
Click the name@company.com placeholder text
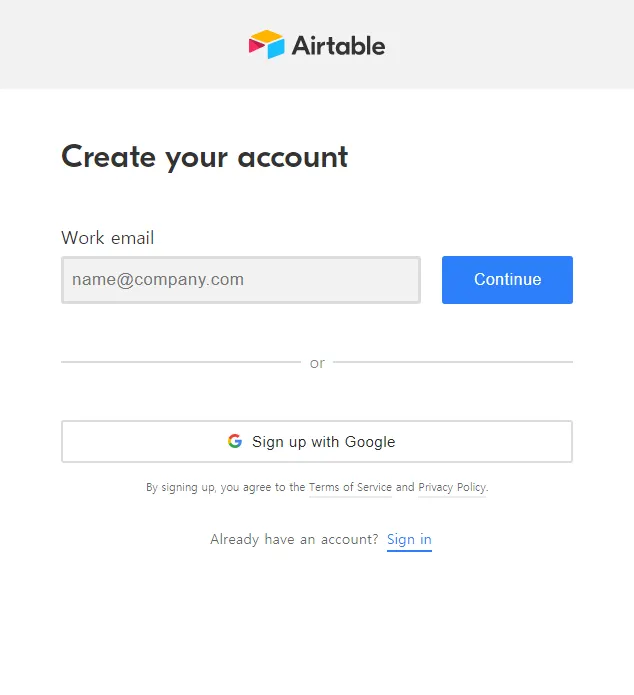158,280
